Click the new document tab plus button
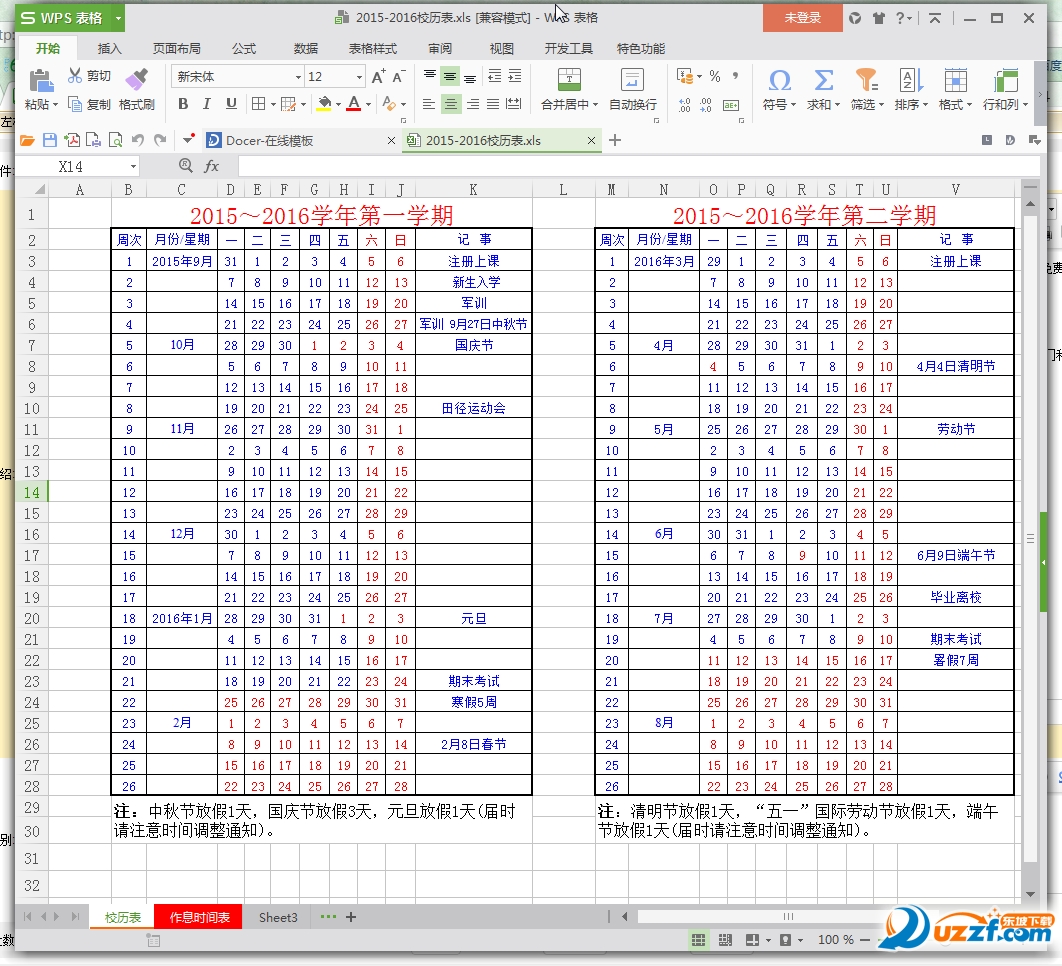 point(614,140)
